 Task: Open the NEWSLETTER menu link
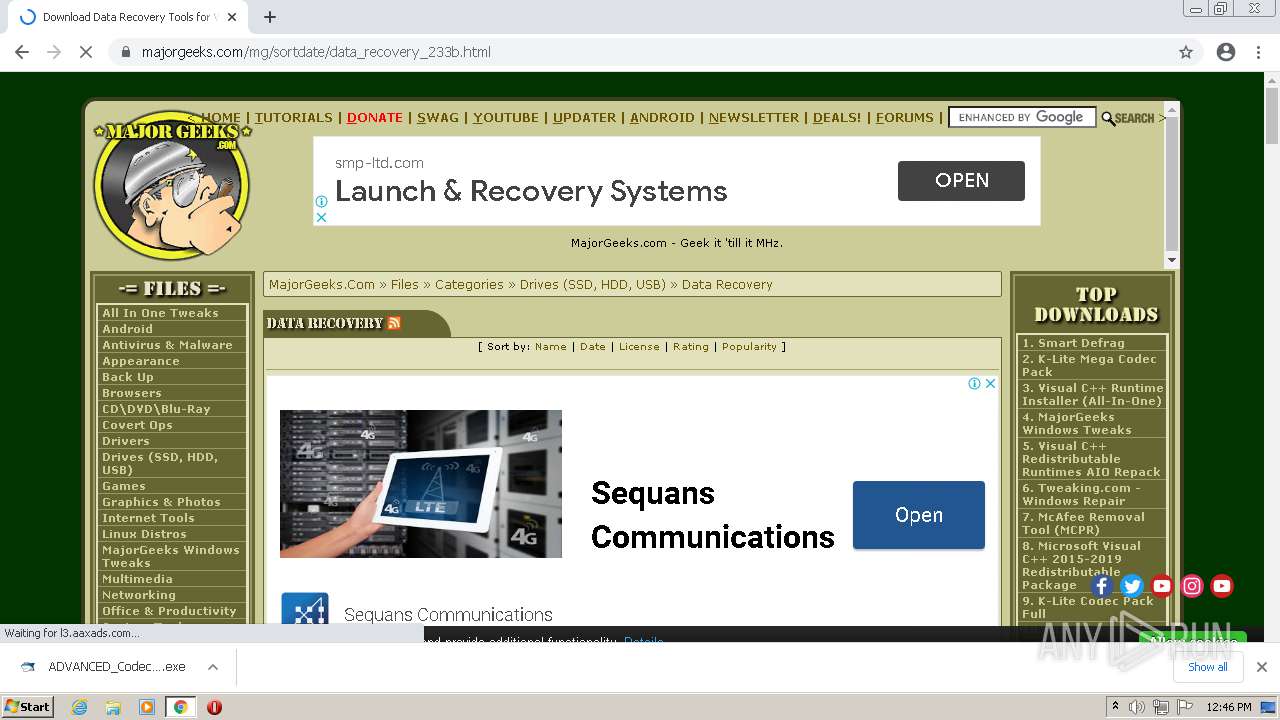click(x=754, y=117)
